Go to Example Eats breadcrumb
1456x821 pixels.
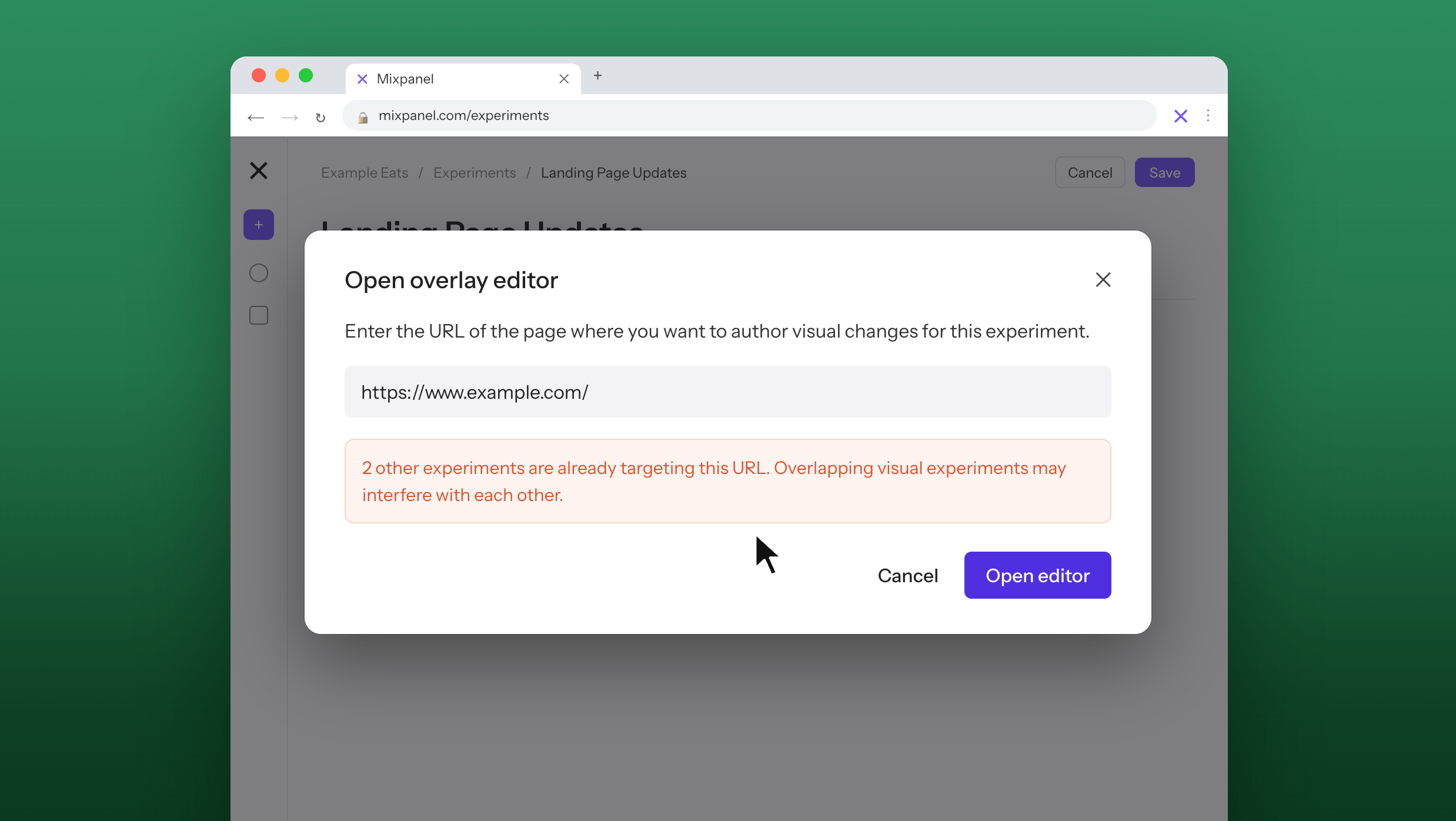[x=365, y=173]
